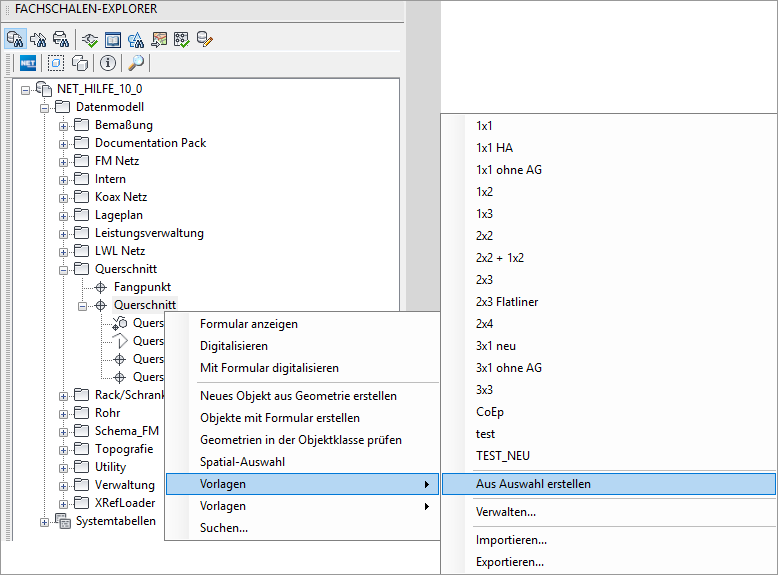Collapse the Datenmodell tree node

[45, 107]
